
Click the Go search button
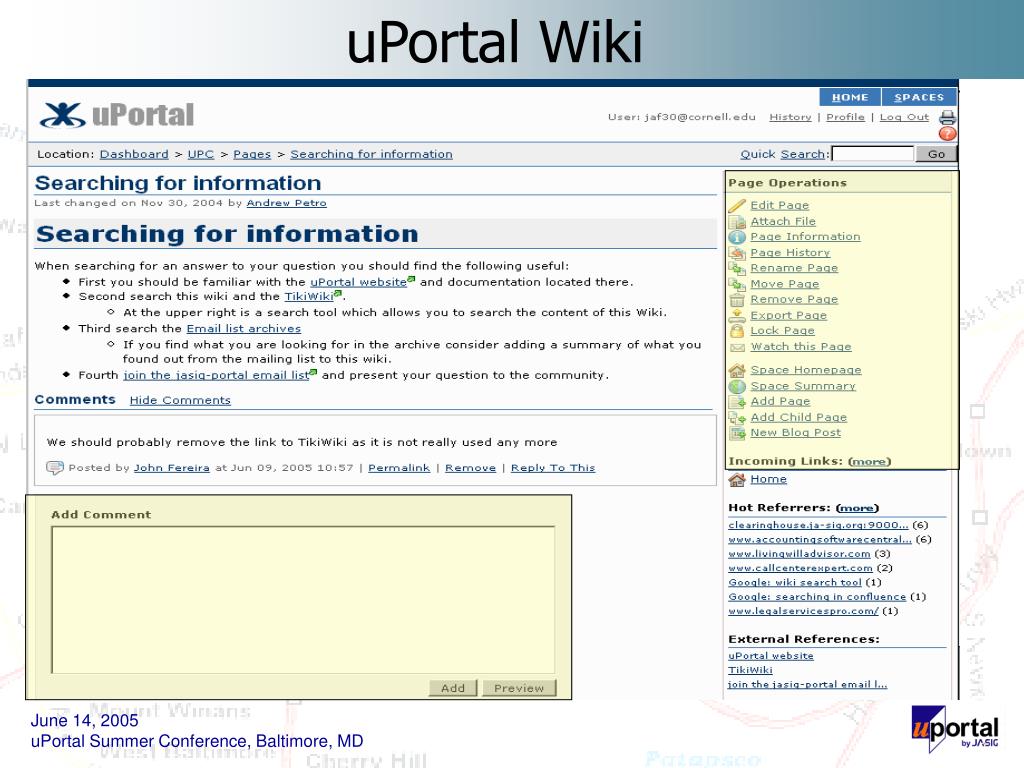pyautogui.click(x=936, y=153)
